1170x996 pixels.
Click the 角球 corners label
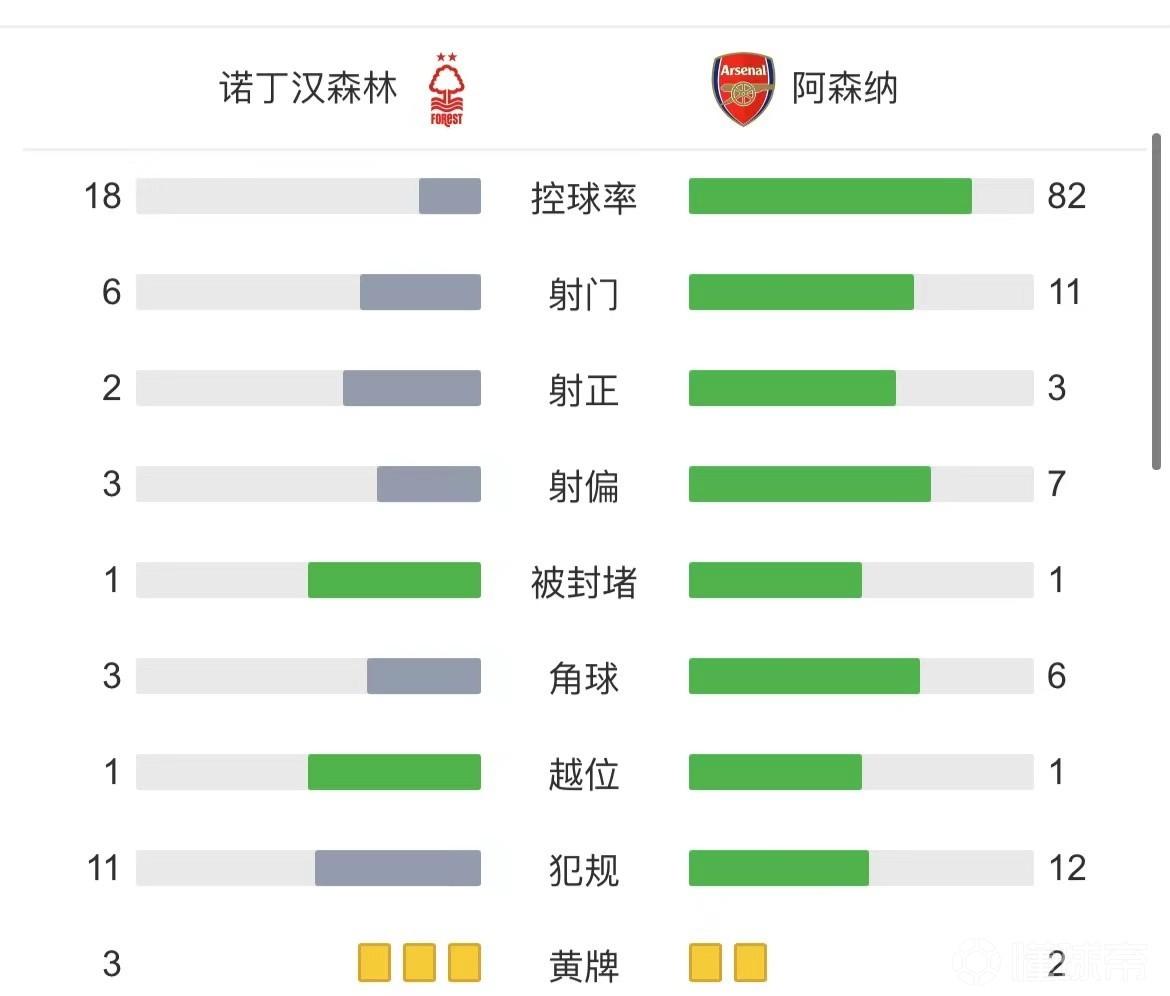coord(584,678)
